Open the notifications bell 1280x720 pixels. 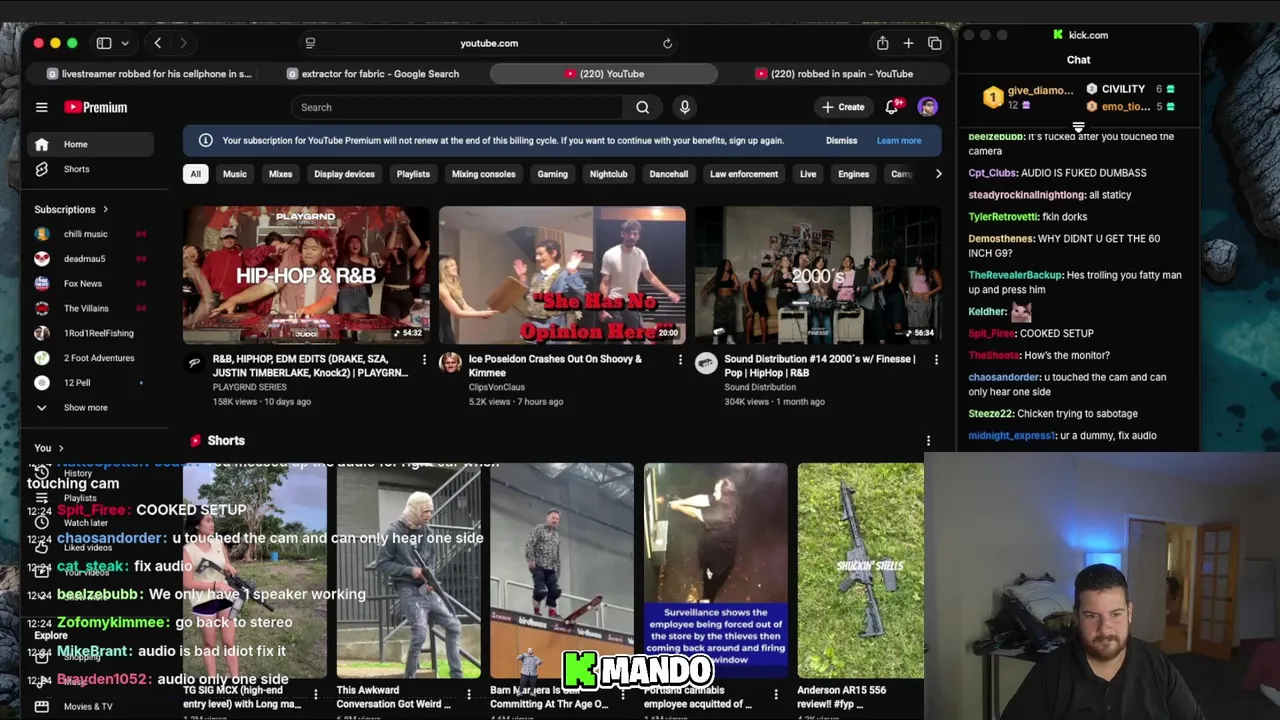click(892, 107)
